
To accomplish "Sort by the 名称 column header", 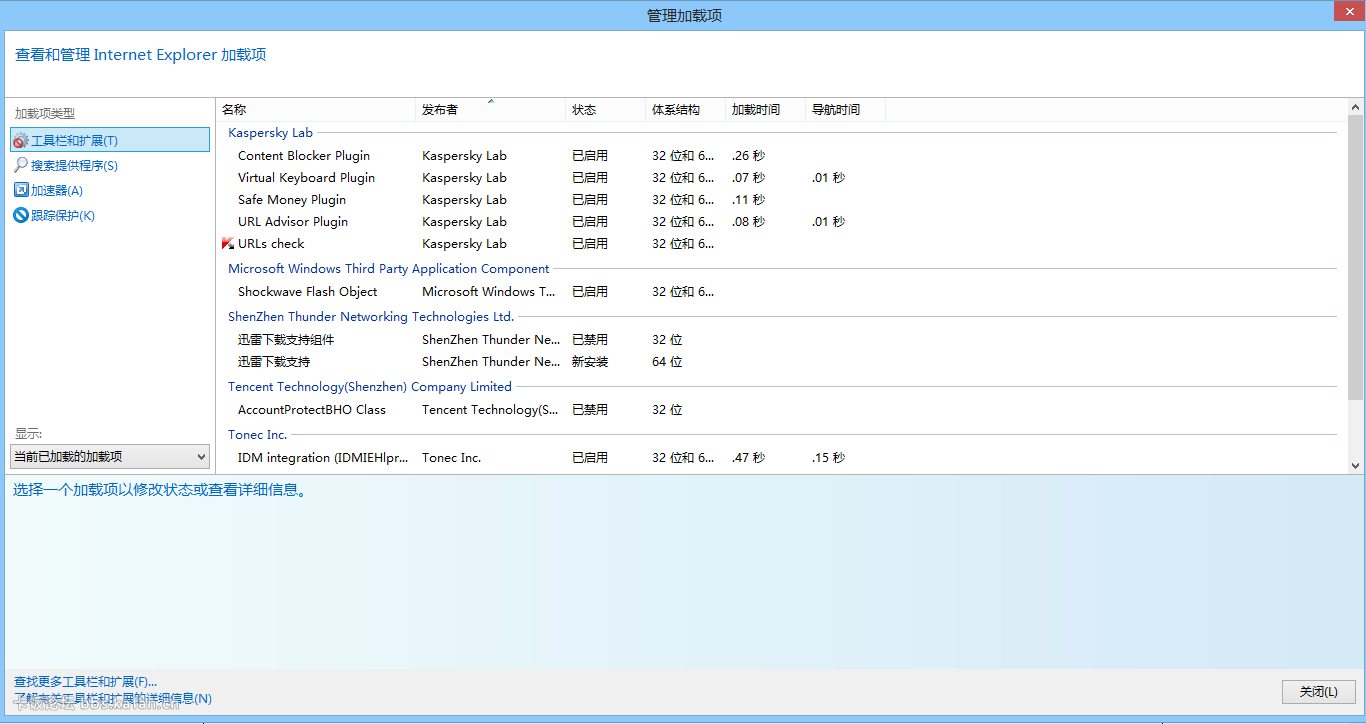I will pyautogui.click(x=316, y=110).
